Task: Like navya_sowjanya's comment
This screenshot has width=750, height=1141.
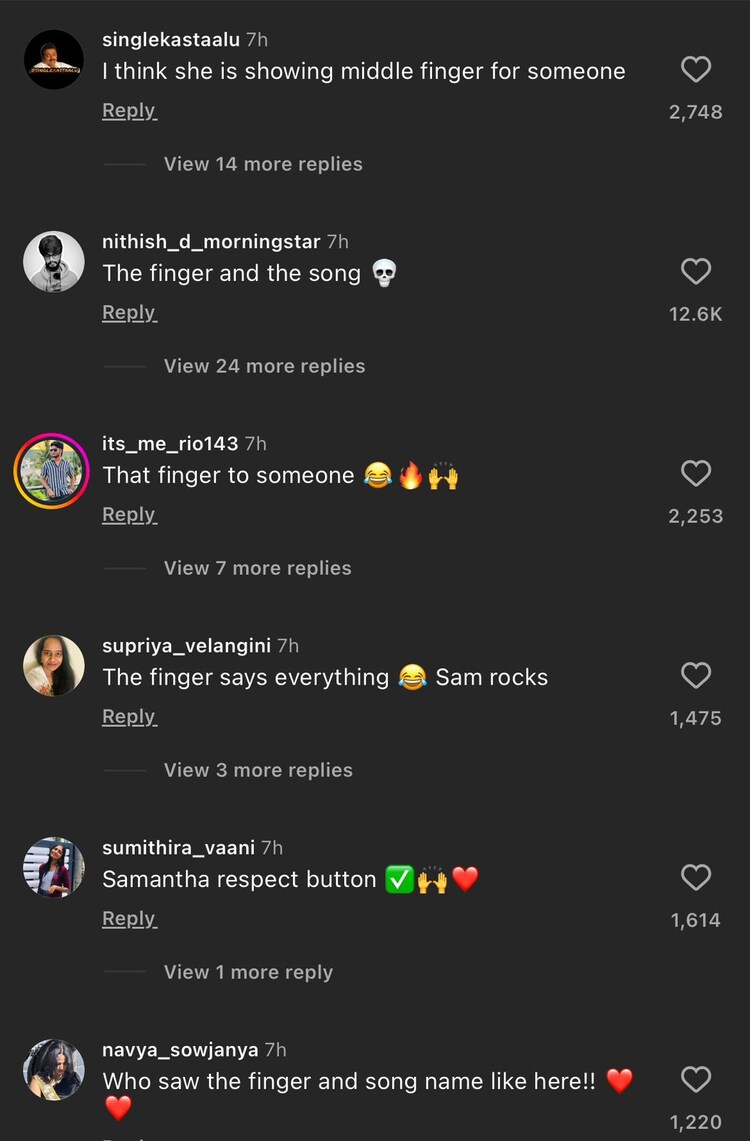Action: click(696, 1079)
